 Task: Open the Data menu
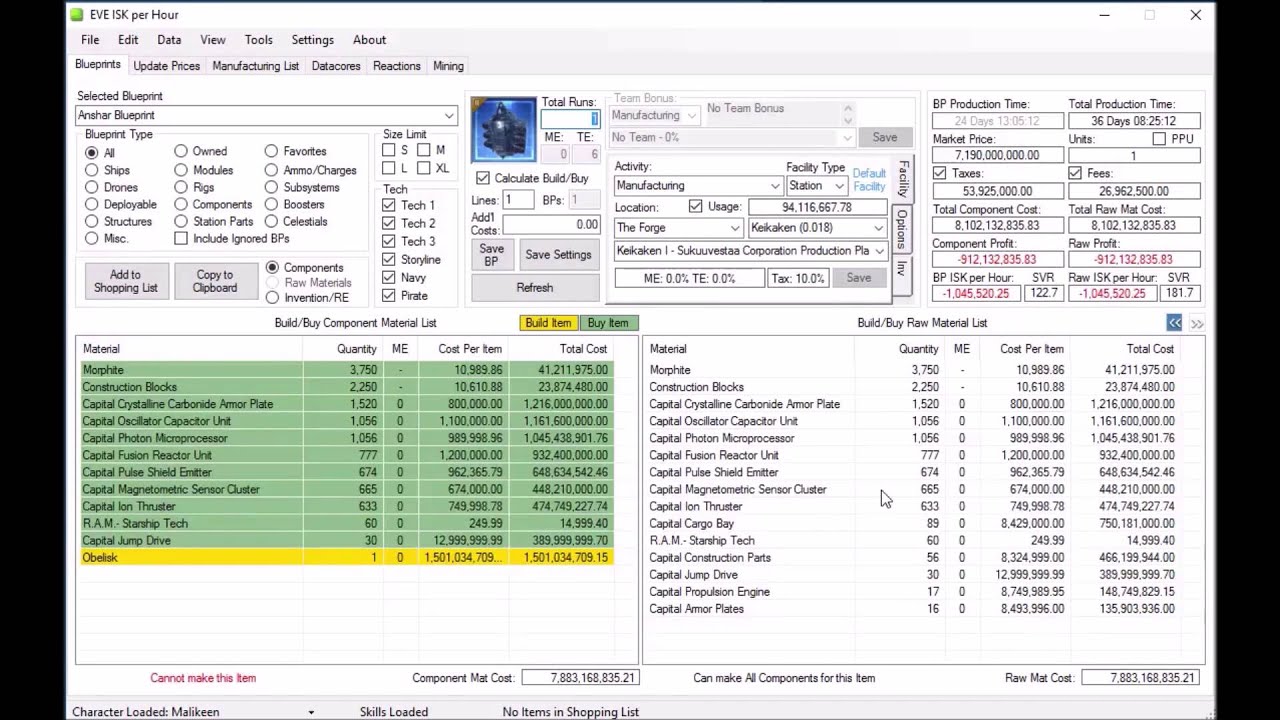click(x=169, y=40)
